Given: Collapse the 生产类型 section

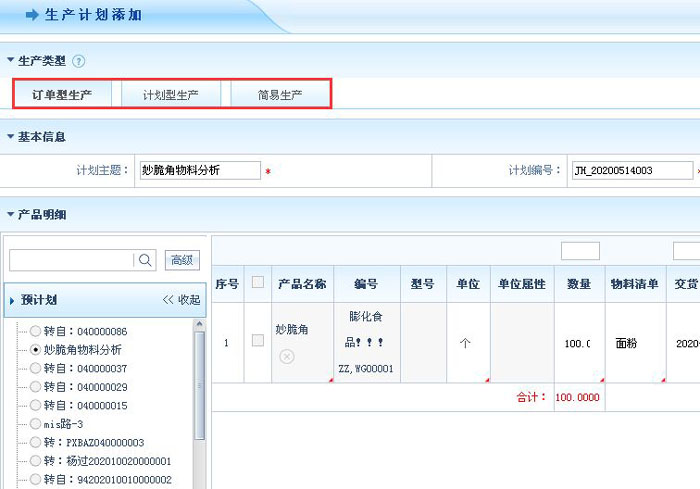Looking at the screenshot, I should pos(10,61).
